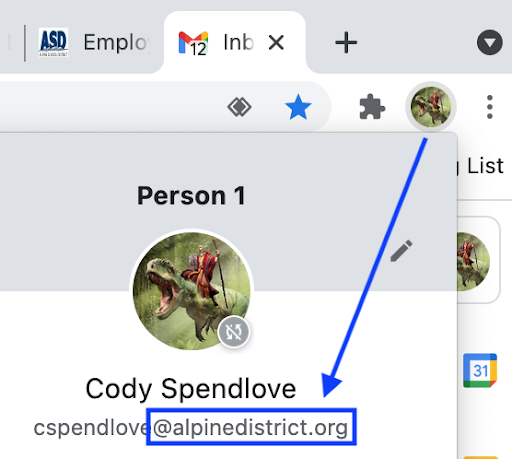Click the cspendlove@alpinedistrict.org email address
512x459 pixels.
click(x=191, y=427)
